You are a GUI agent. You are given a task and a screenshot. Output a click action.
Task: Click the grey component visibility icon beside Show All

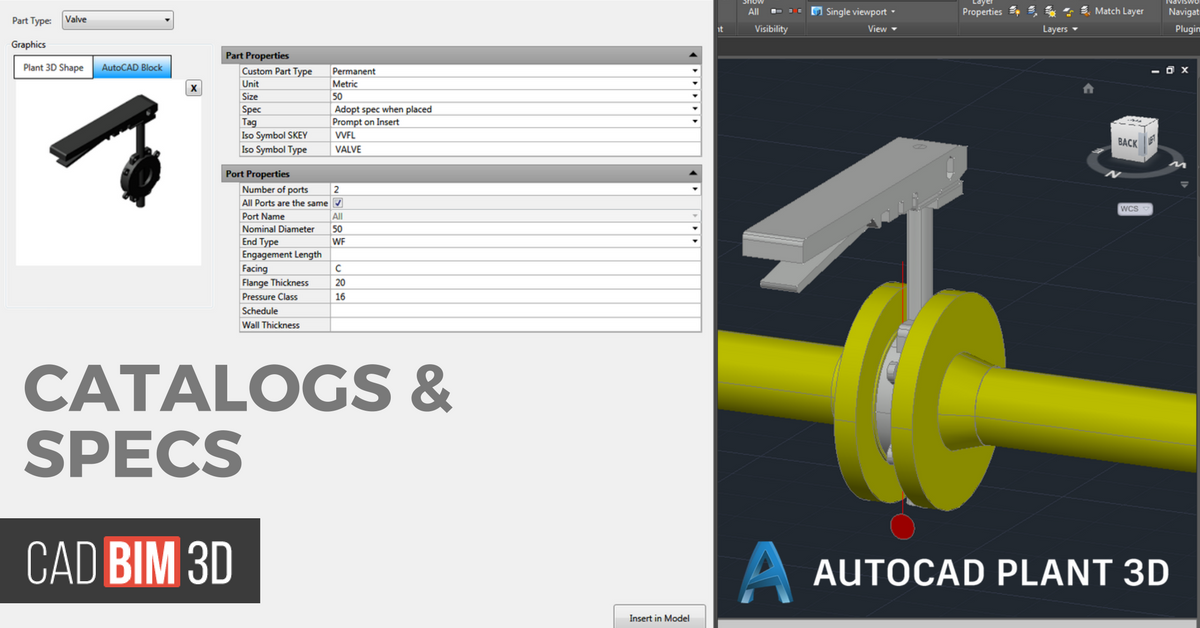pos(776,11)
